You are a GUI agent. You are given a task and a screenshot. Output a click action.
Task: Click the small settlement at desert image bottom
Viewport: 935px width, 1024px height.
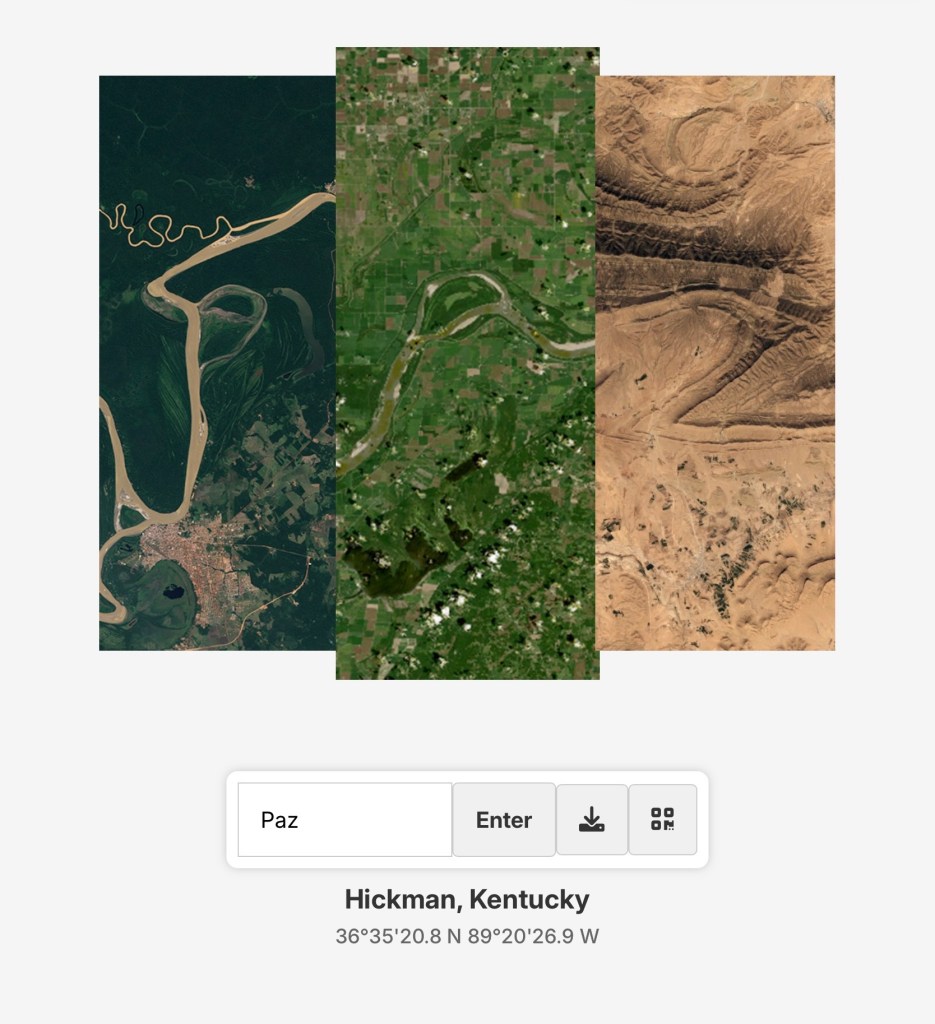(700, 568)
